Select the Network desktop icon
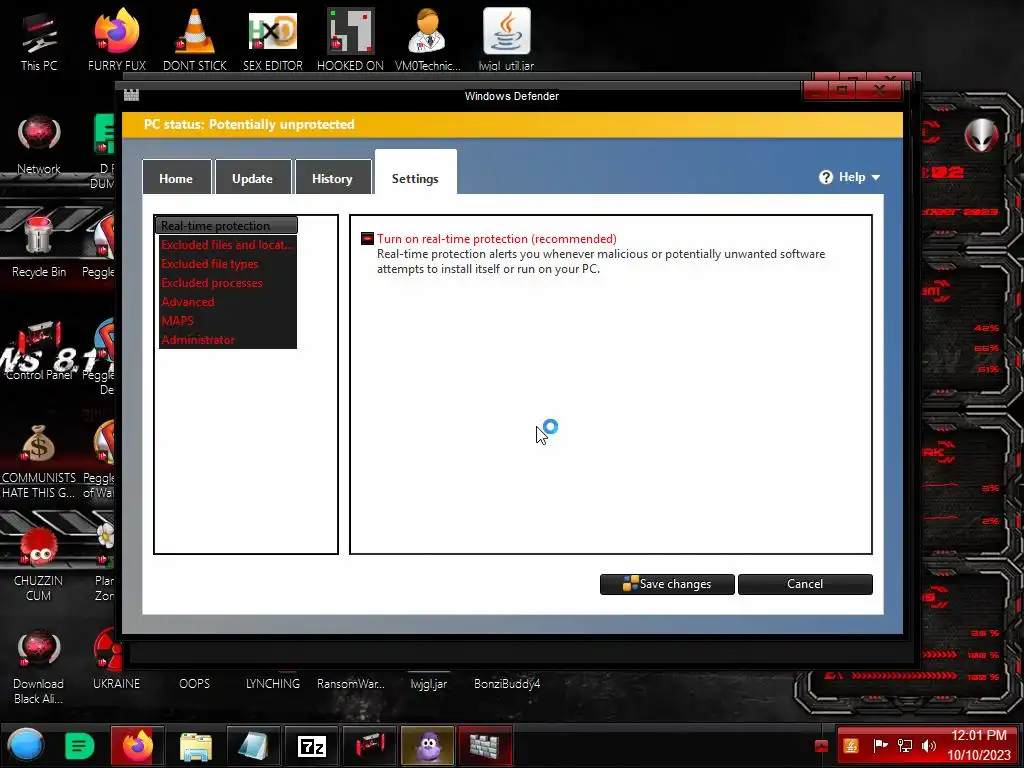The image size is (1024, 768). [x=39, y=136]
